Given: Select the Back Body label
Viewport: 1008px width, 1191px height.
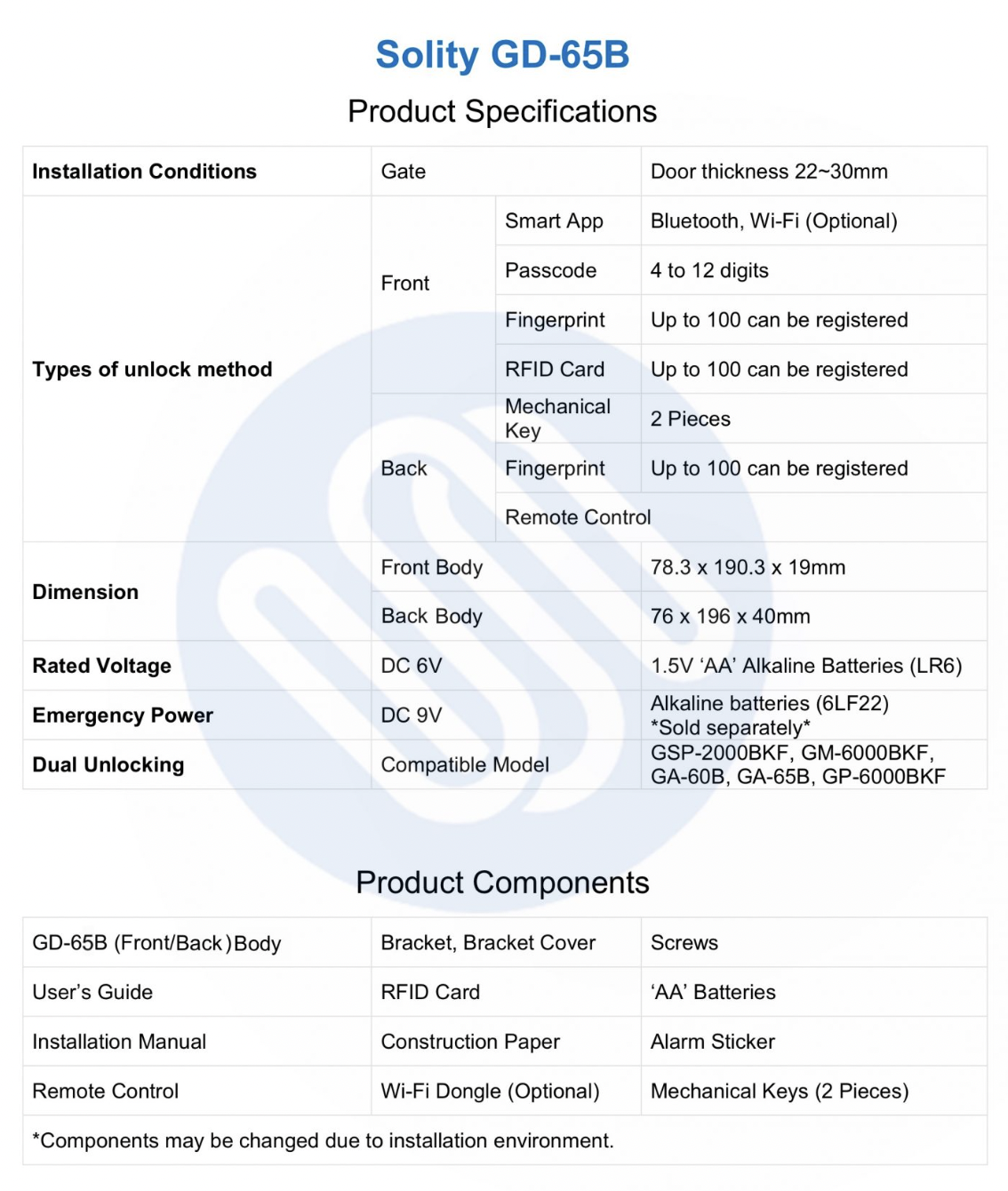Looking at the screenshot, I should pyautogui.click(x=431, y=617).
